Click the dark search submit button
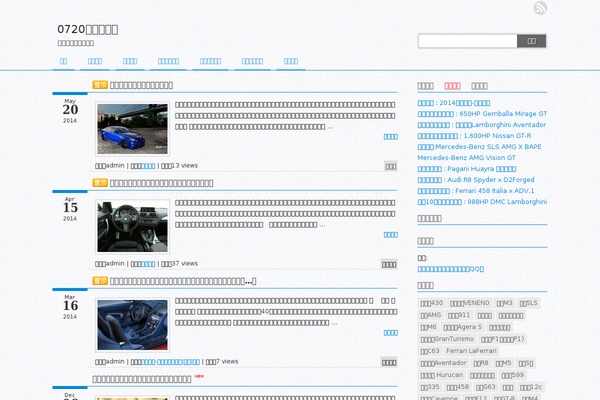 (532, 41)
